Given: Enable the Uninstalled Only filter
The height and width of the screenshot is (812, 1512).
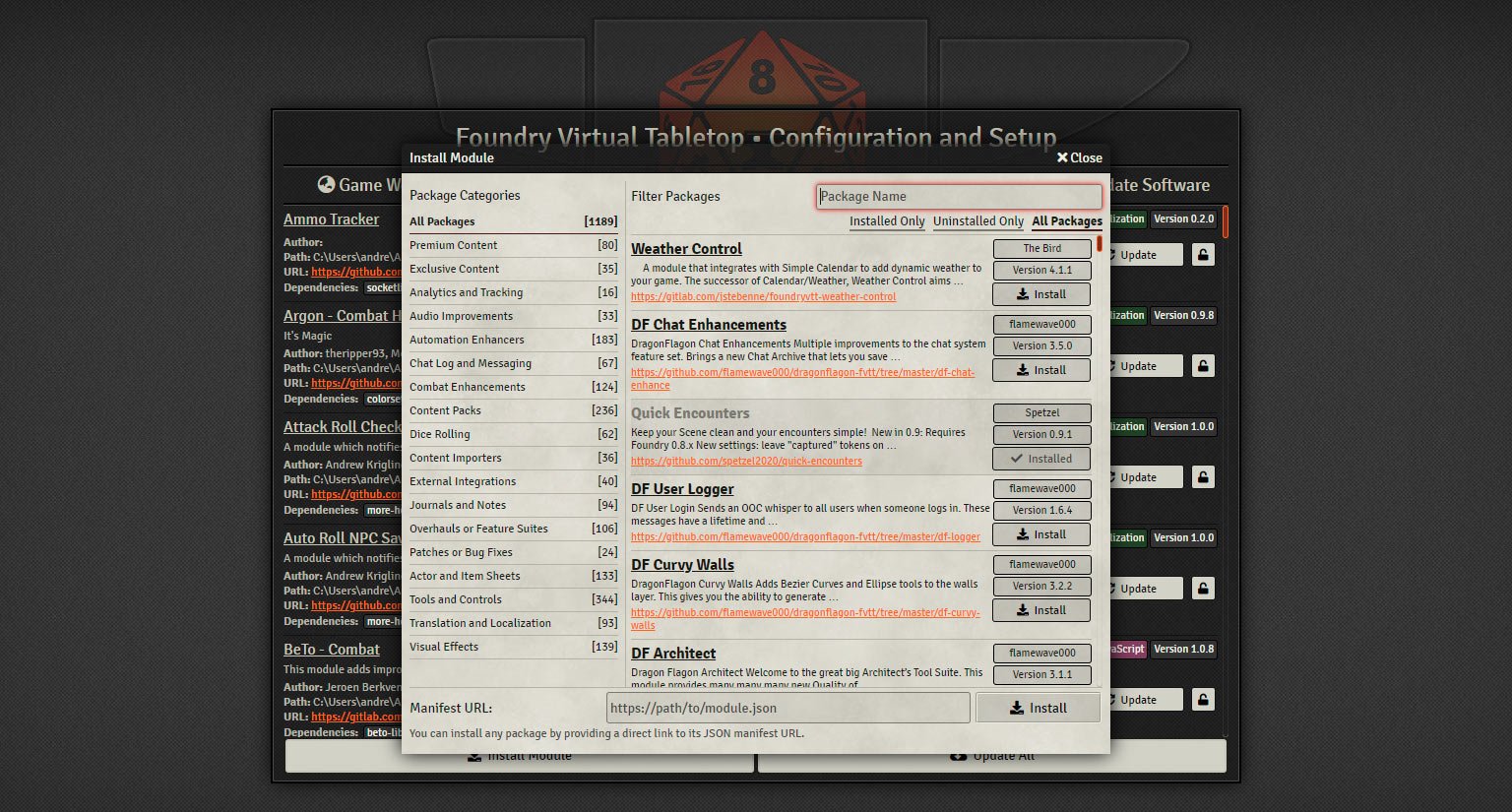Looking at the screenshot, I should (x=977, y=221).
